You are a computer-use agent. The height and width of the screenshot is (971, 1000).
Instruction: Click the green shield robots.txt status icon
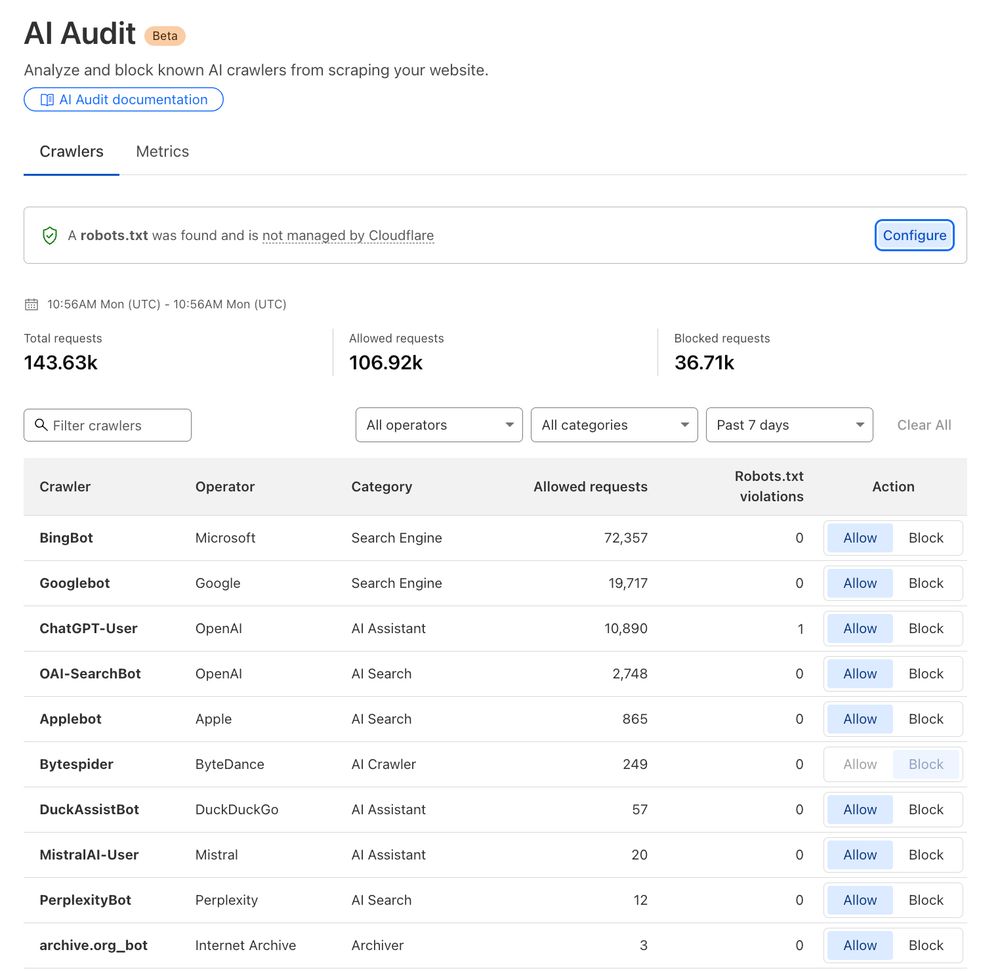50,236
